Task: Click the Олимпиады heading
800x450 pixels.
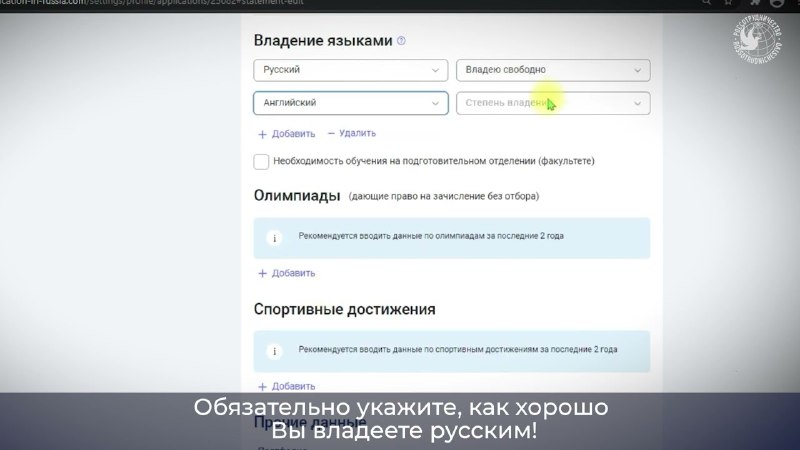Action: [297, 196]
